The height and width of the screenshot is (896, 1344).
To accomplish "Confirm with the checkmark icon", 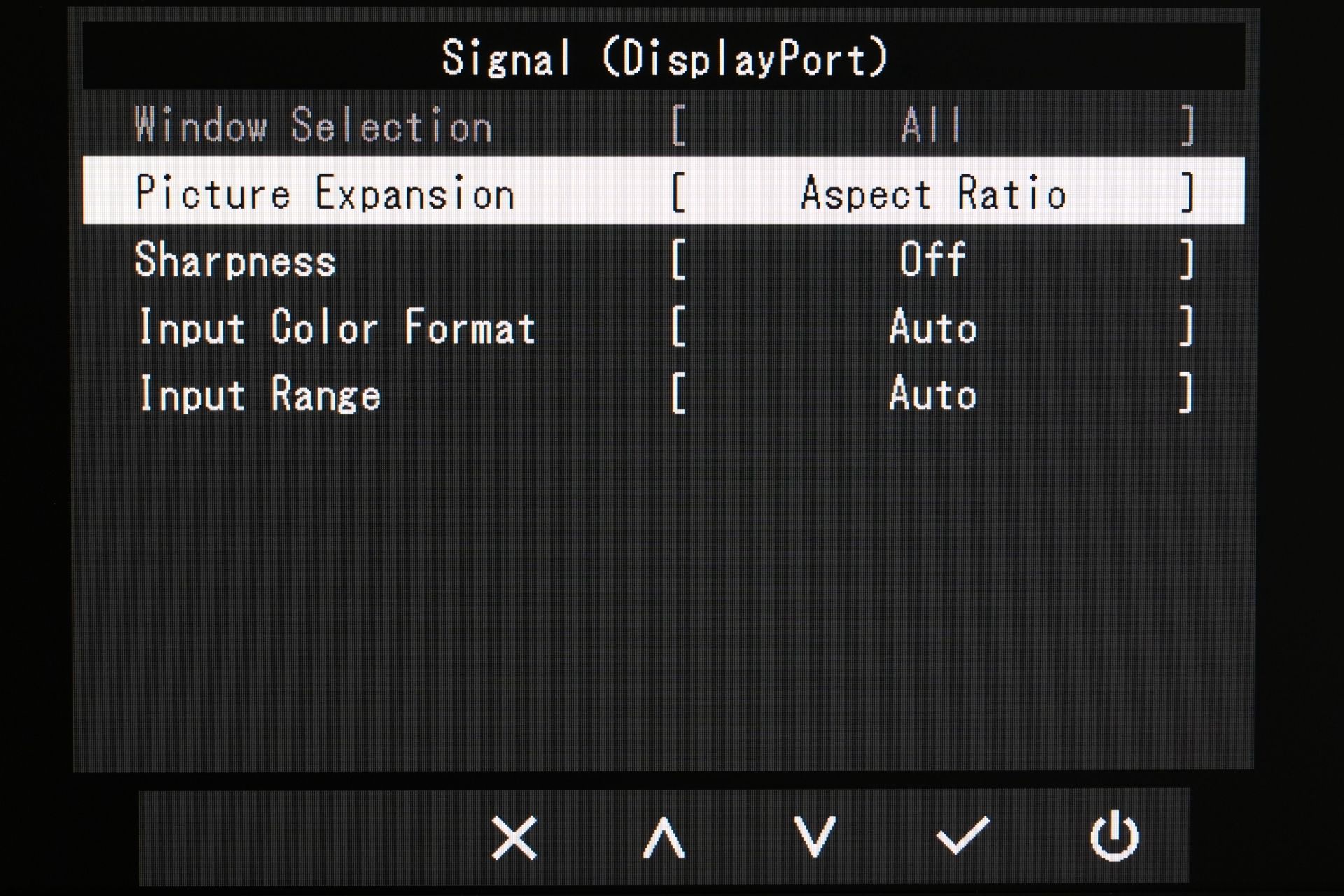I will click(x=963, y=835).
